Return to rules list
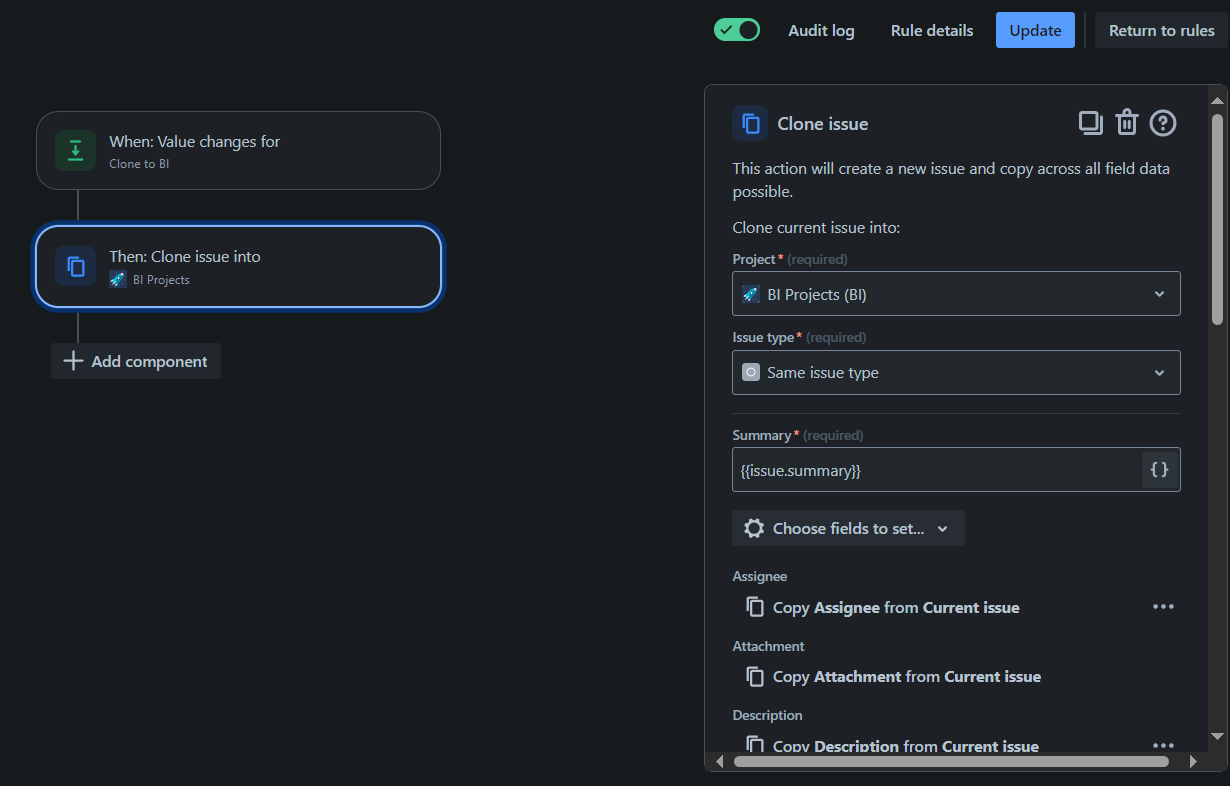 [x=1161, y=30]
